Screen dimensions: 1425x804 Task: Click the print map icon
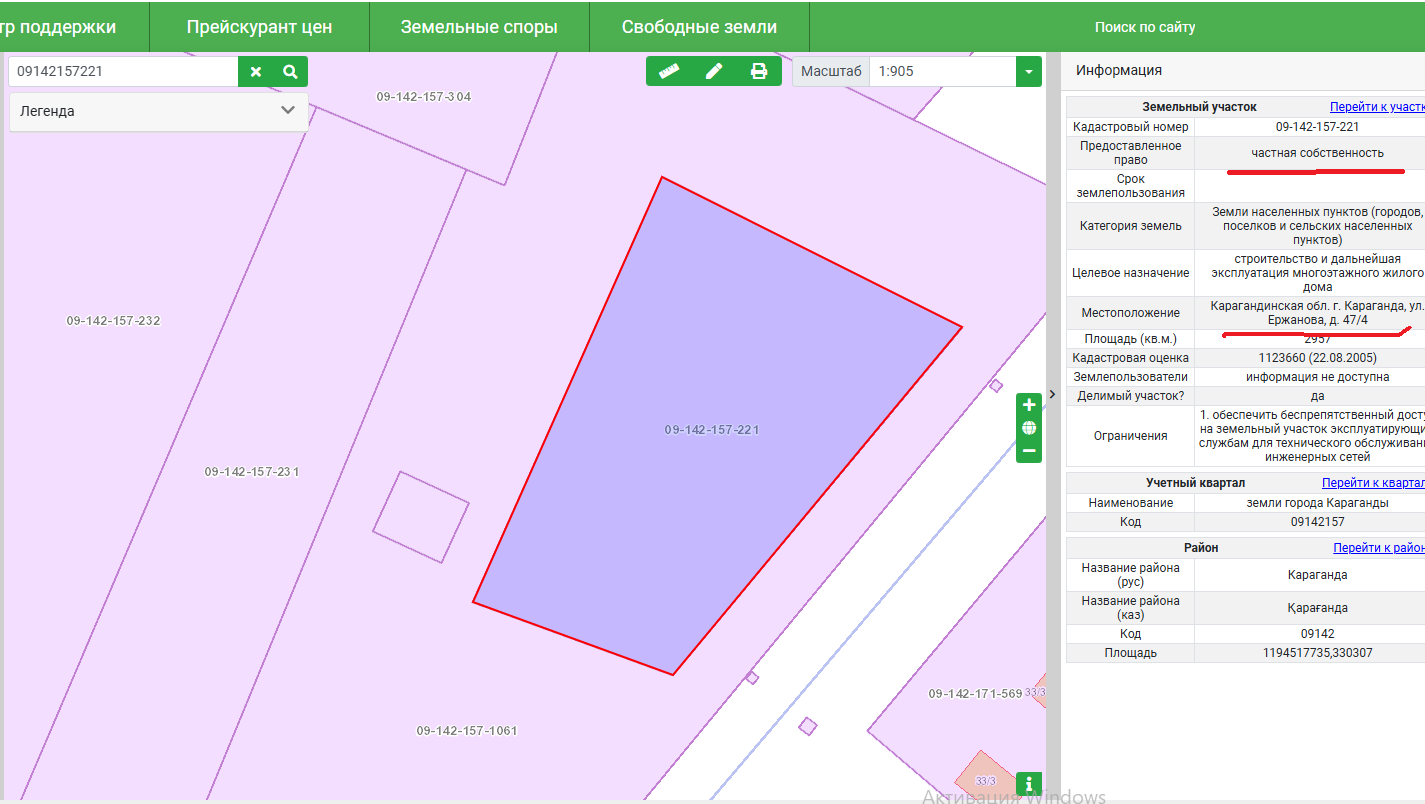(x=759, y=71)
